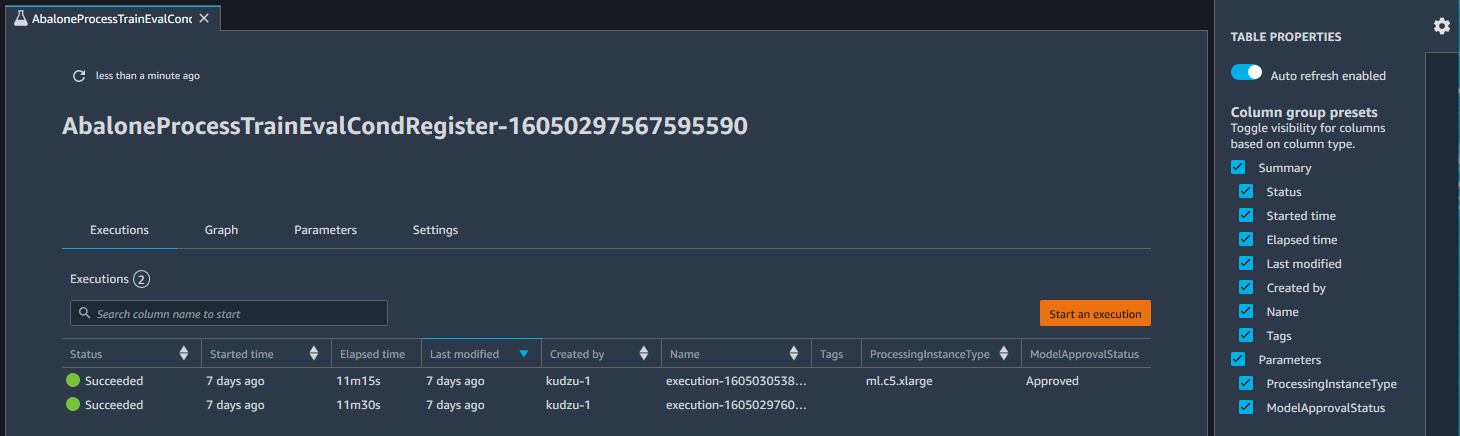Uncheck the Elapsed time column checkbox
This screenshot has height=436, width=1460.
pyautogui.click(x=1246, y=240)
